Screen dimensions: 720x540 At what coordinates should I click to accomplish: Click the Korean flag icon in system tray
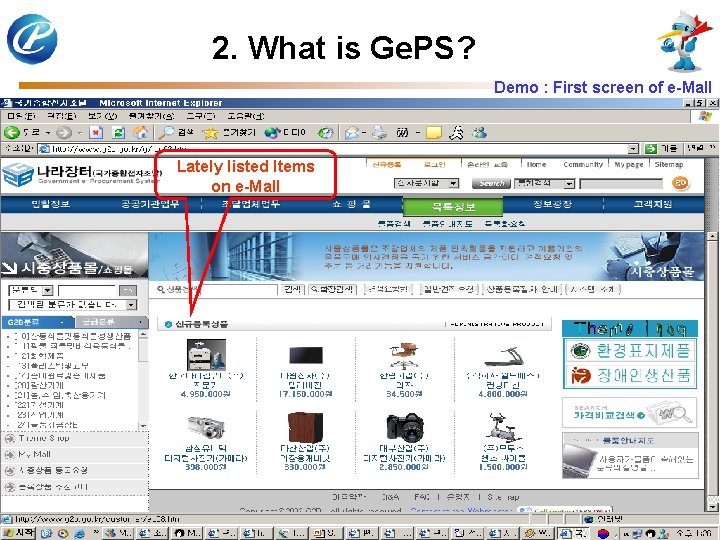point(603,534)
